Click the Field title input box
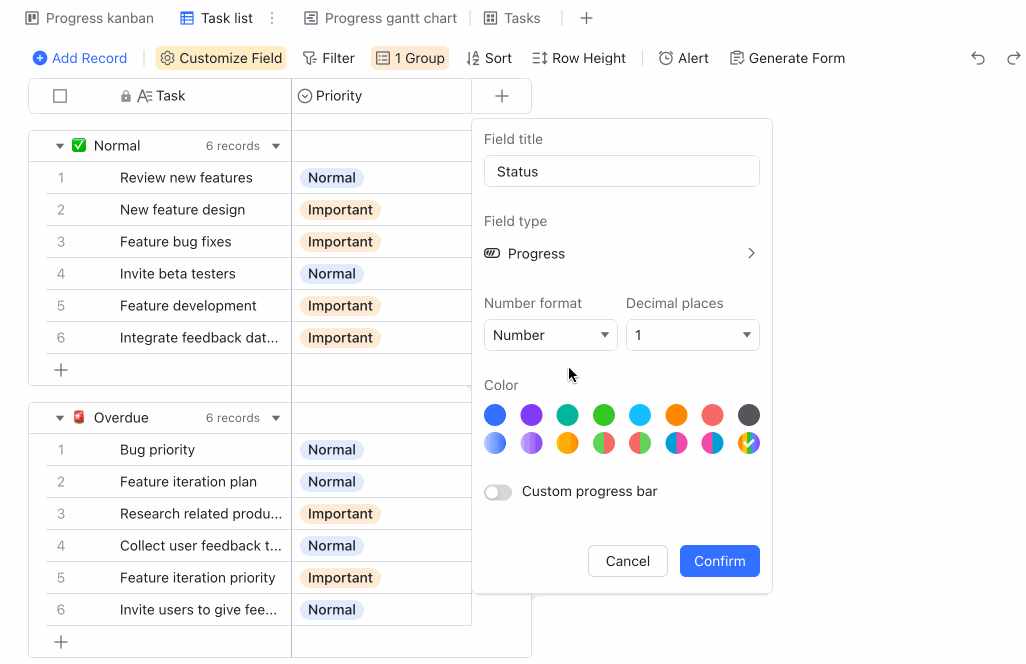1026x664 pixels. click(x=621, y=172)
